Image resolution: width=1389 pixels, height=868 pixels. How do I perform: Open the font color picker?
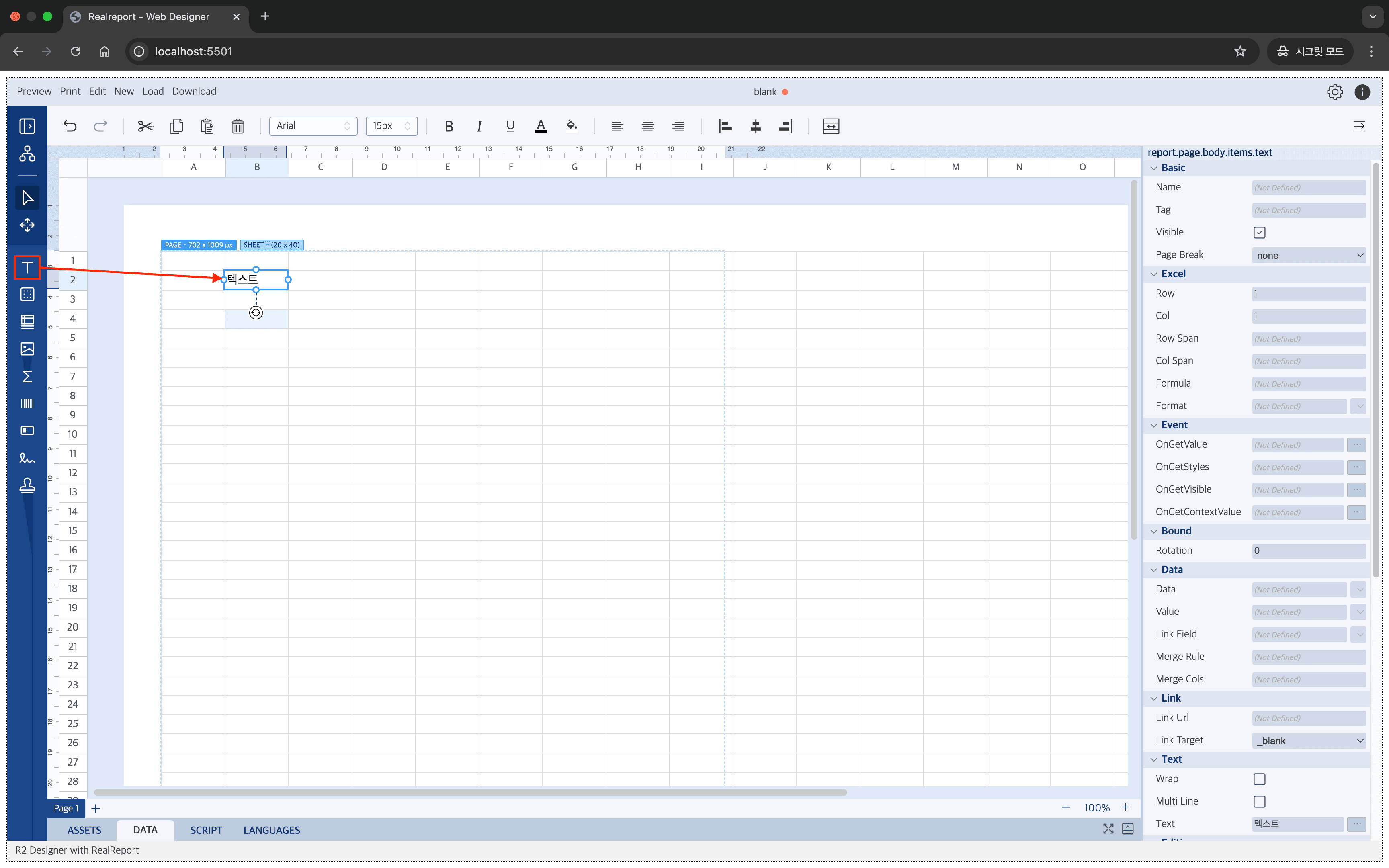(x=541, y=126)
